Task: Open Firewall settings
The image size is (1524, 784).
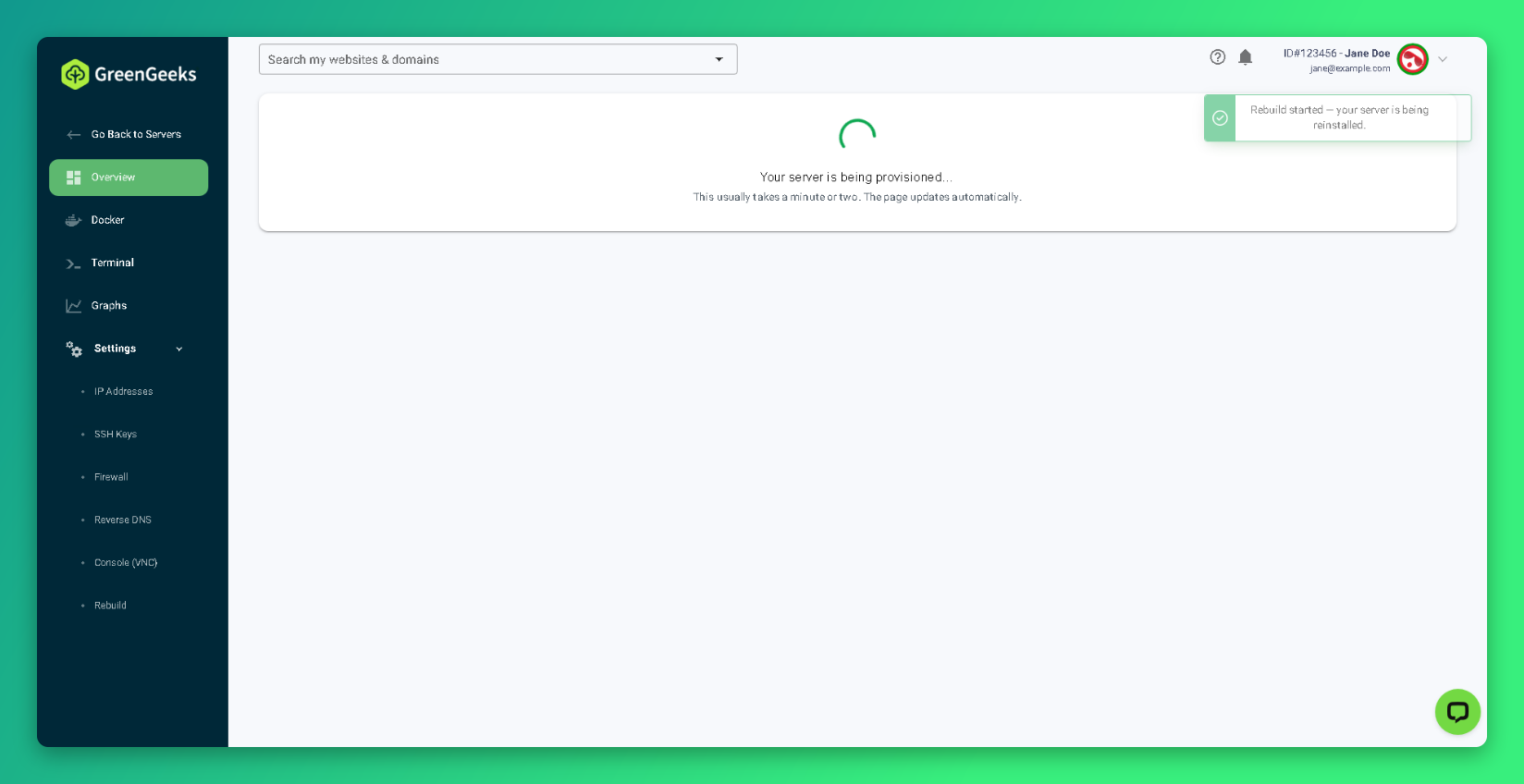Action: pyautogui.click(x=111, y=477)
